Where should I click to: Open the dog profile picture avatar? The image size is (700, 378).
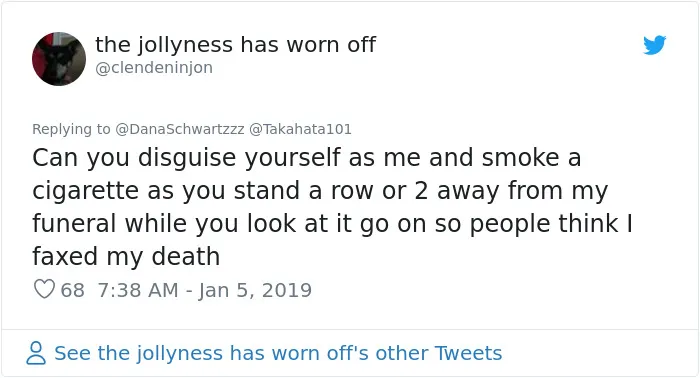coord(59,59)
